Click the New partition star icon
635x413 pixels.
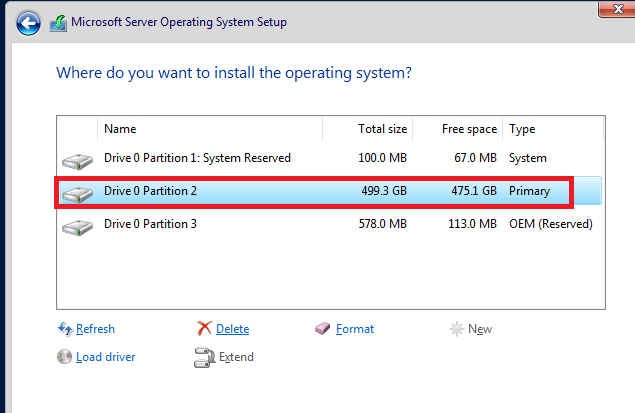coord(456,329)
